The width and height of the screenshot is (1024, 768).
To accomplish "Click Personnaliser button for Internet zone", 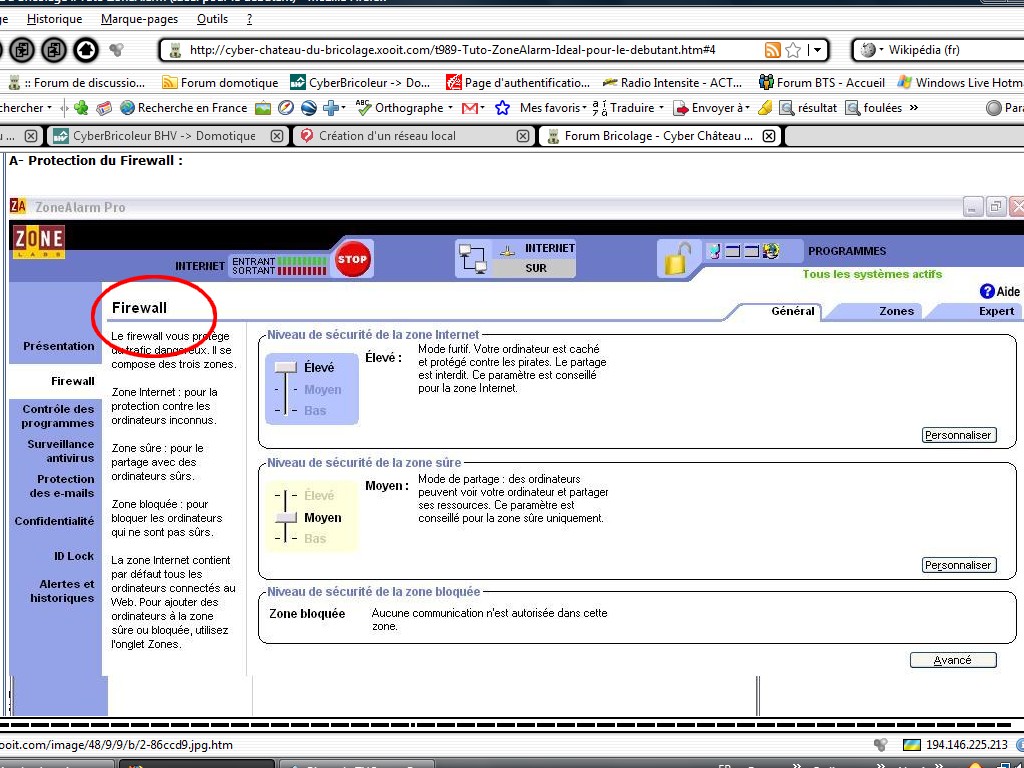I will point(959,435).
